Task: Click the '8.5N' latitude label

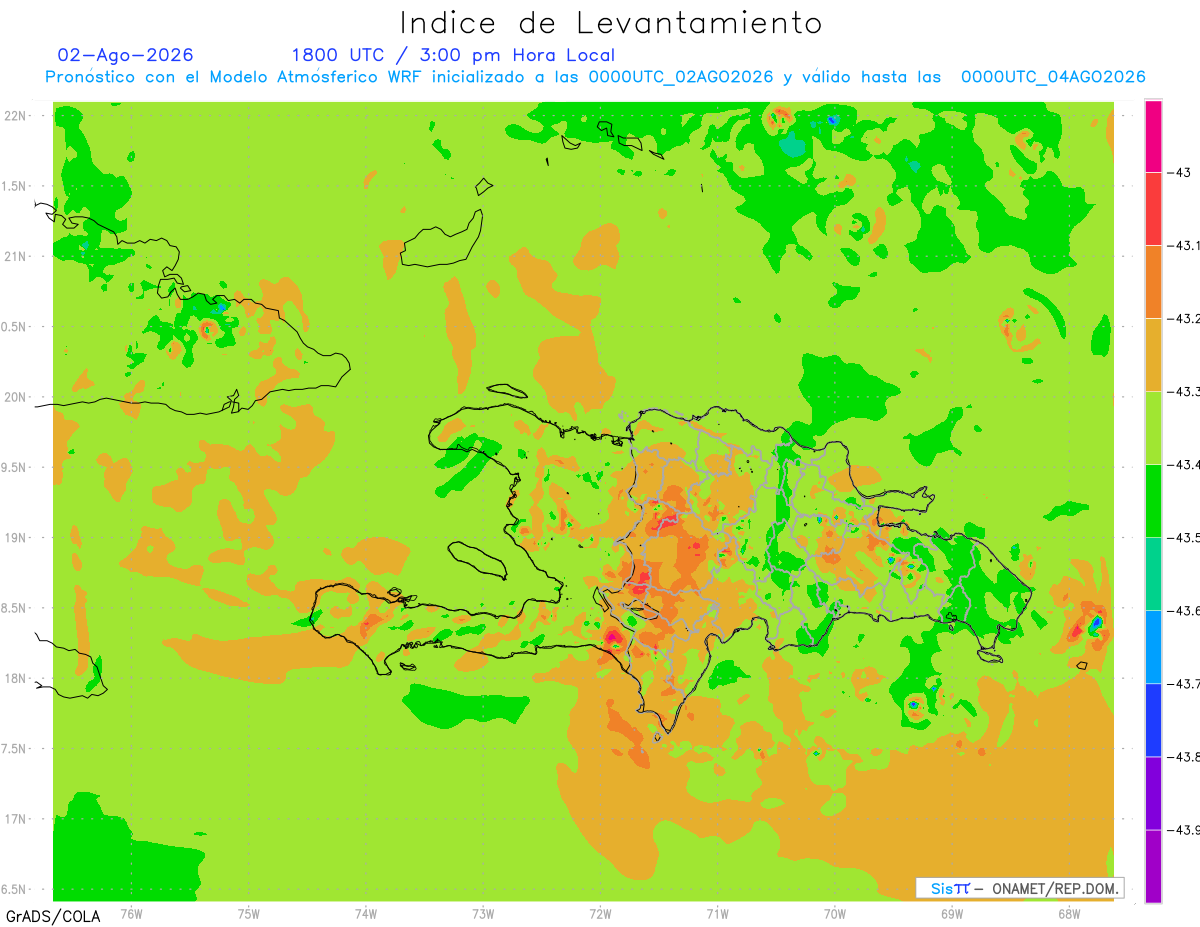Action: (x=14, y=608)
